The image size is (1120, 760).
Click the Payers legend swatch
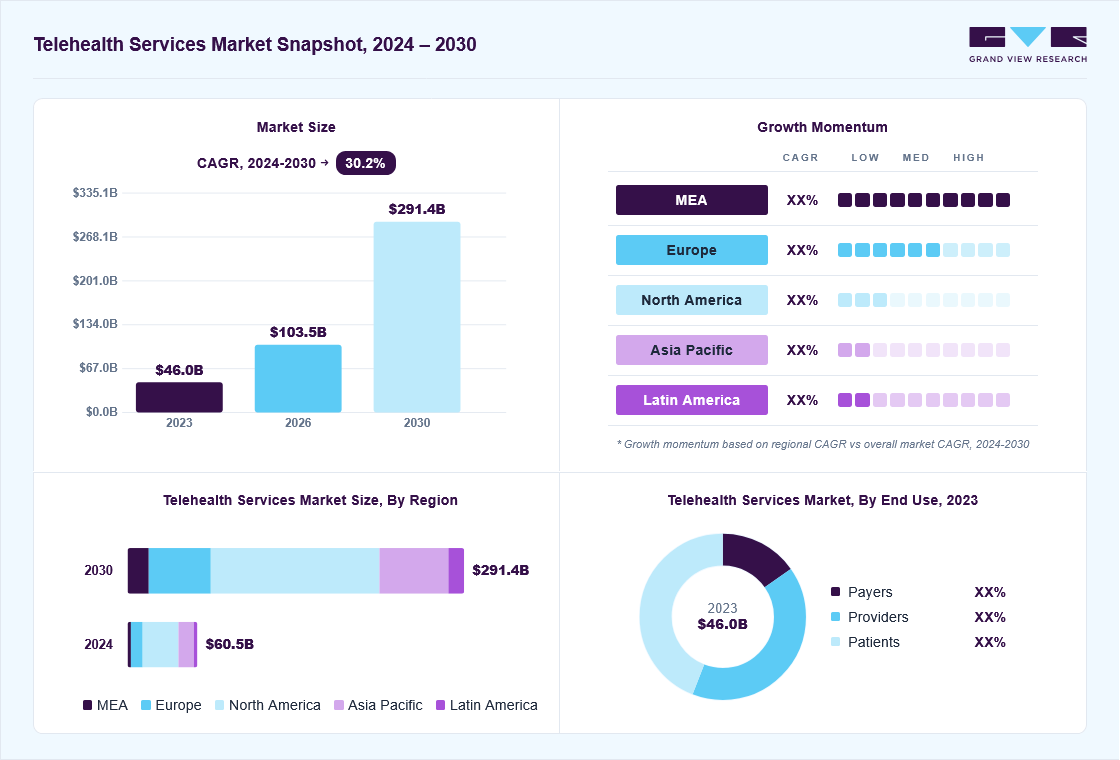pyautogui.click(x=836, y=591)
